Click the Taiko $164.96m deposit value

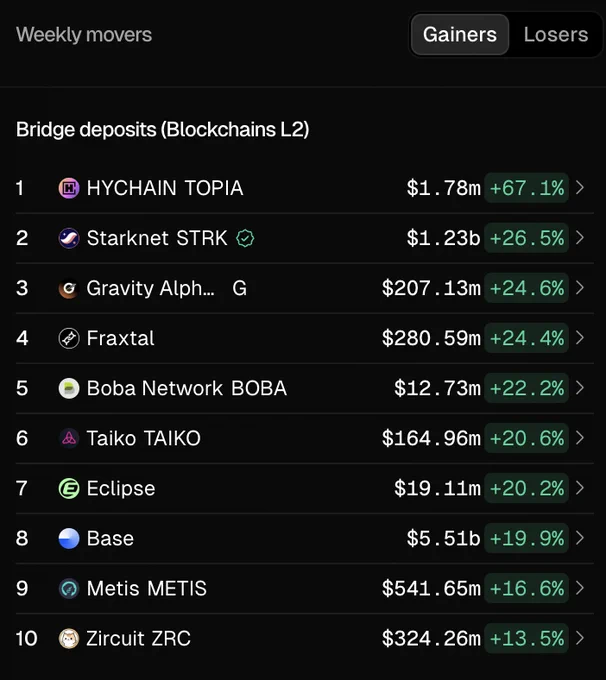tap(431, 438)
